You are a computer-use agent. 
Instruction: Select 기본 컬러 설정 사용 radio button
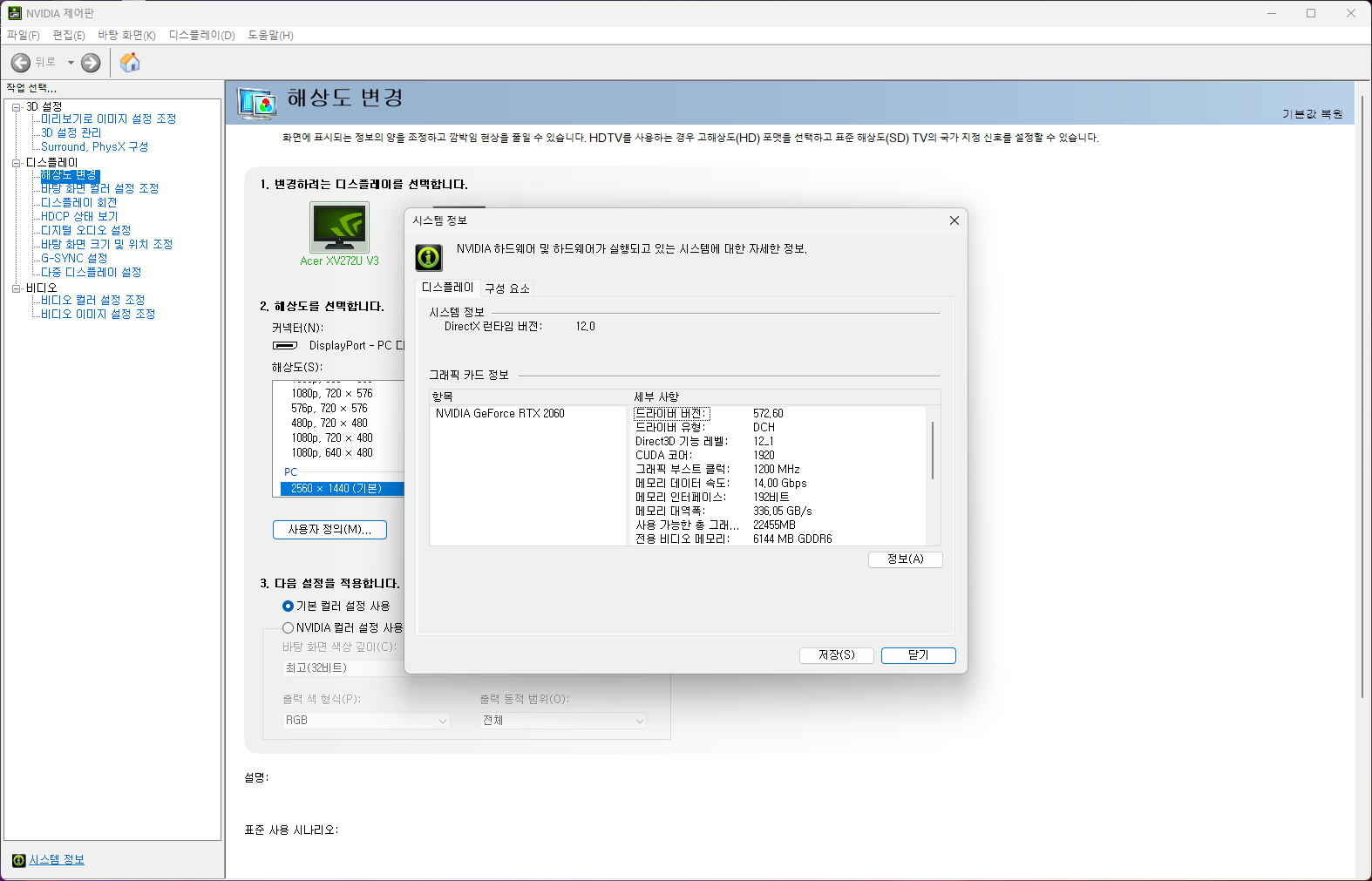(x=288, y=606)
